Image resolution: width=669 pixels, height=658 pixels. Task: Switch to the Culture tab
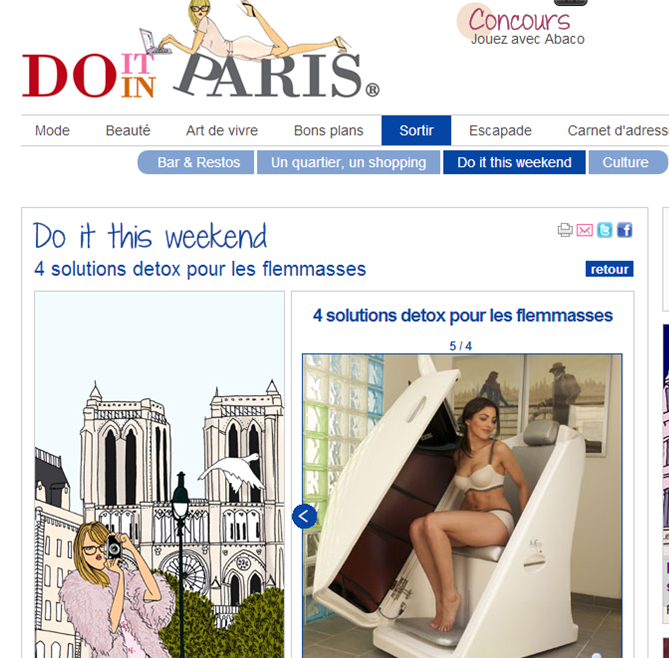pos(628,162)
